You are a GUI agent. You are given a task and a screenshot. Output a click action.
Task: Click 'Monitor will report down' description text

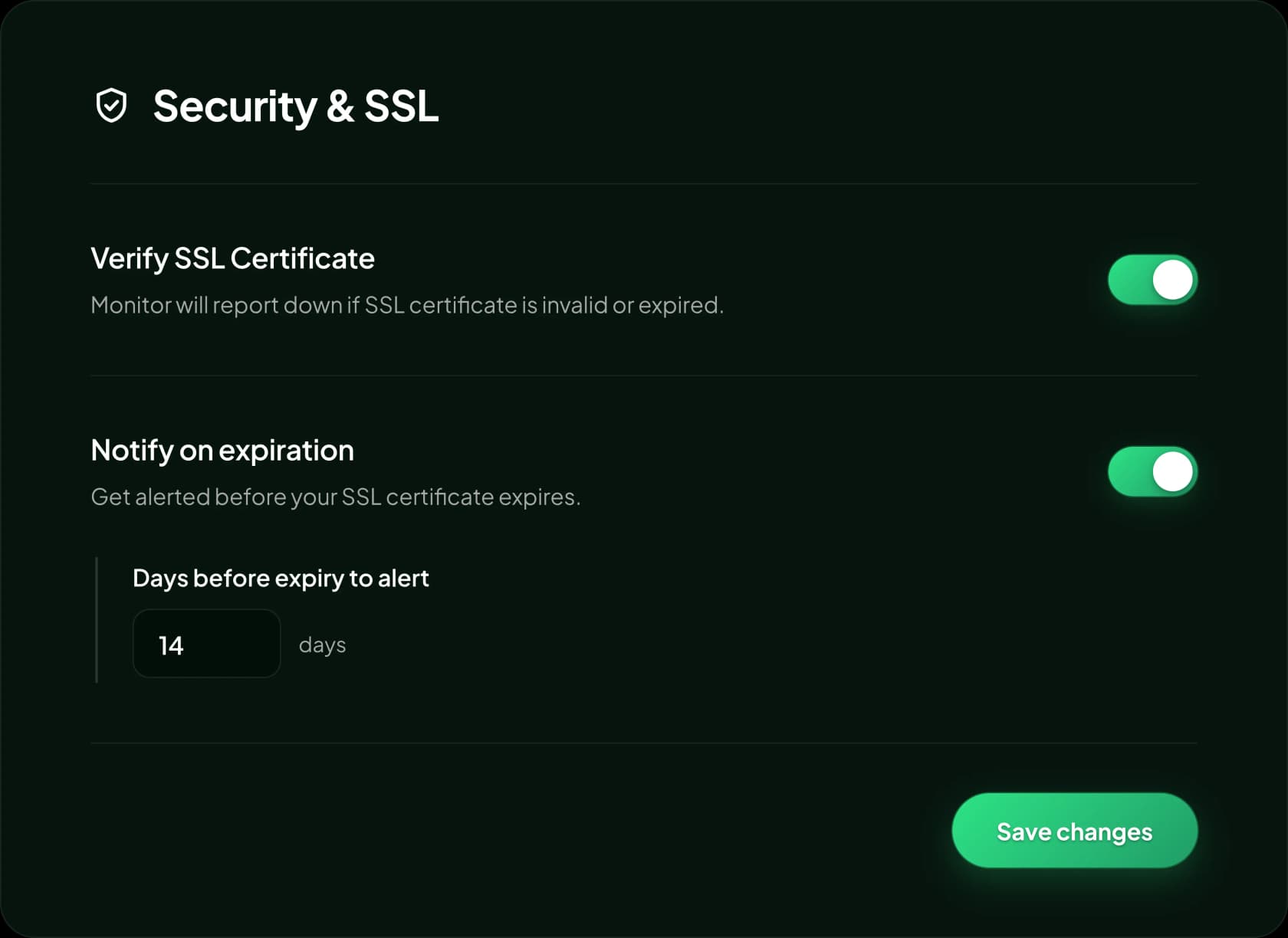coord(407,305)
